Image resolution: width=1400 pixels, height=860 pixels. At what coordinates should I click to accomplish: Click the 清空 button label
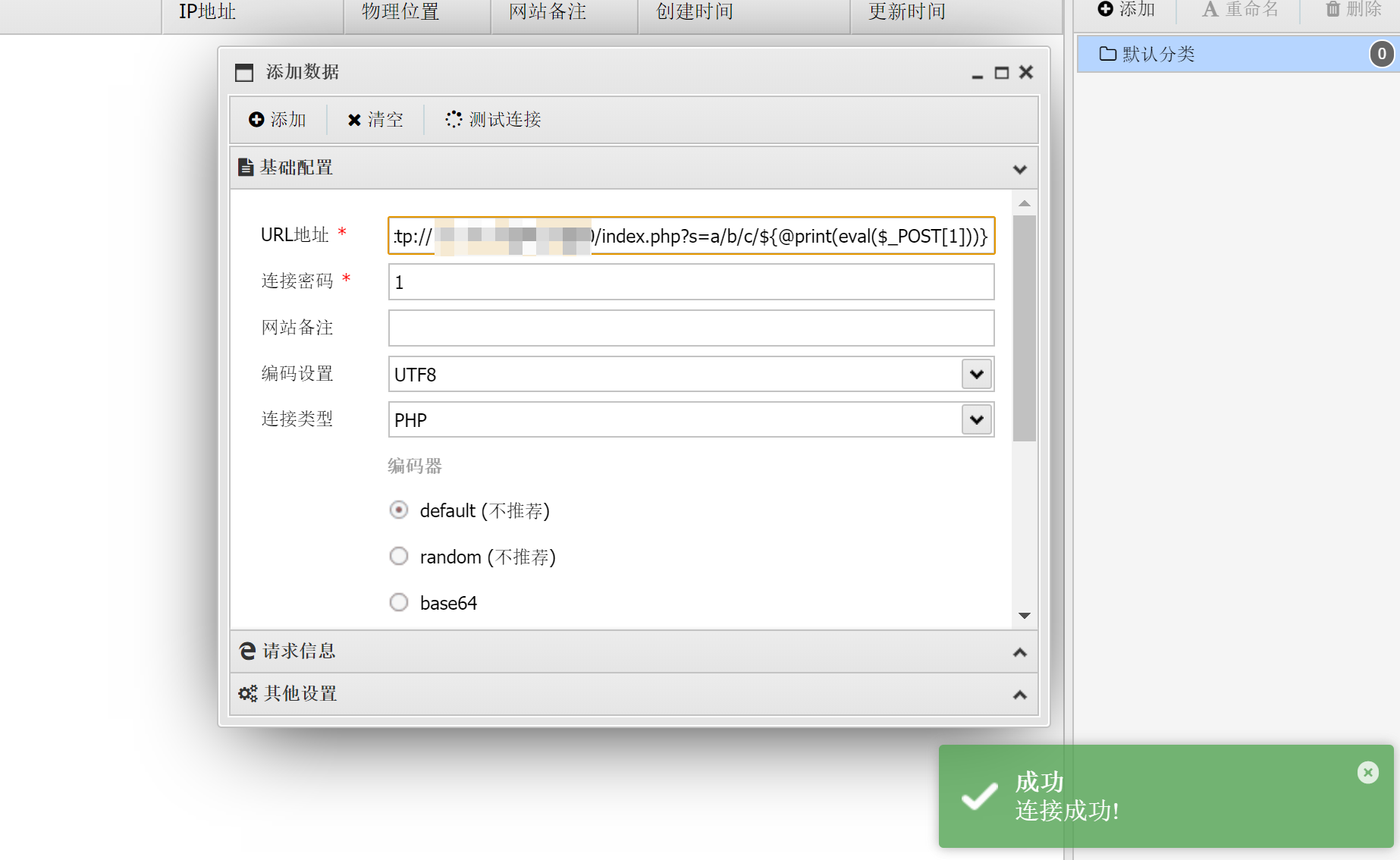[386, 120]
